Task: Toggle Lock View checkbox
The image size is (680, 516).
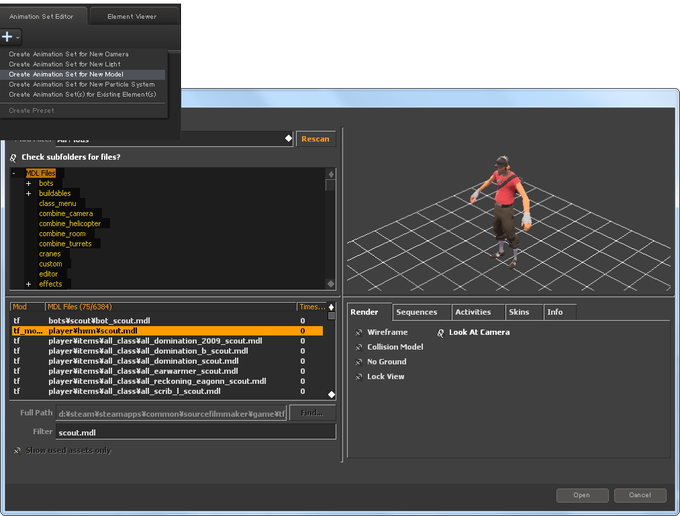Action: pyautogui.click(x=359, y=377)
